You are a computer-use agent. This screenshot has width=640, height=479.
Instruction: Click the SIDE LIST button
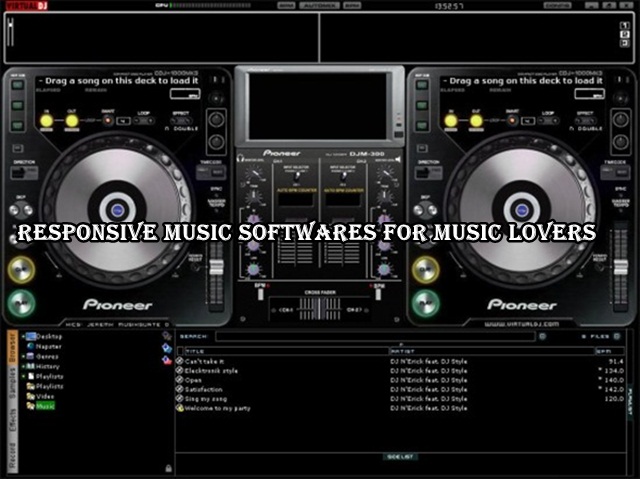pyautogui.click(x=400, y=457)
